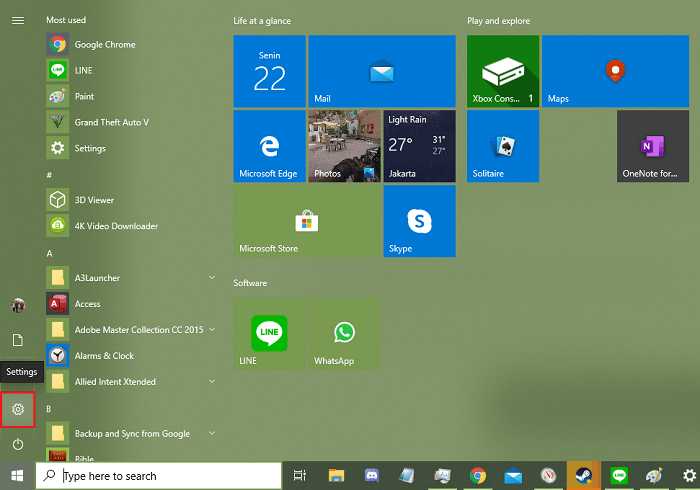Open the Mail icon on the taskbar
This screenshot has width=700, height=490.
click(513, 476)
